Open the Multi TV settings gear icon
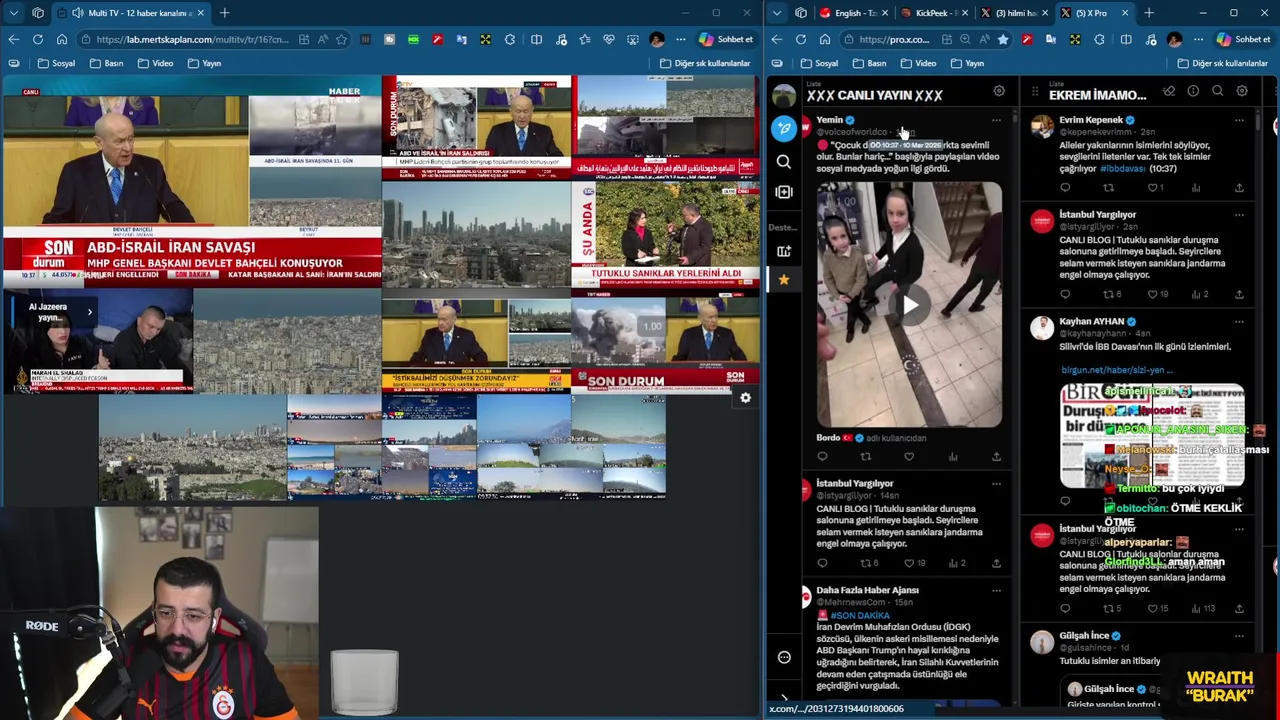This screenshot has height=720, width=1280. point(745,398)
